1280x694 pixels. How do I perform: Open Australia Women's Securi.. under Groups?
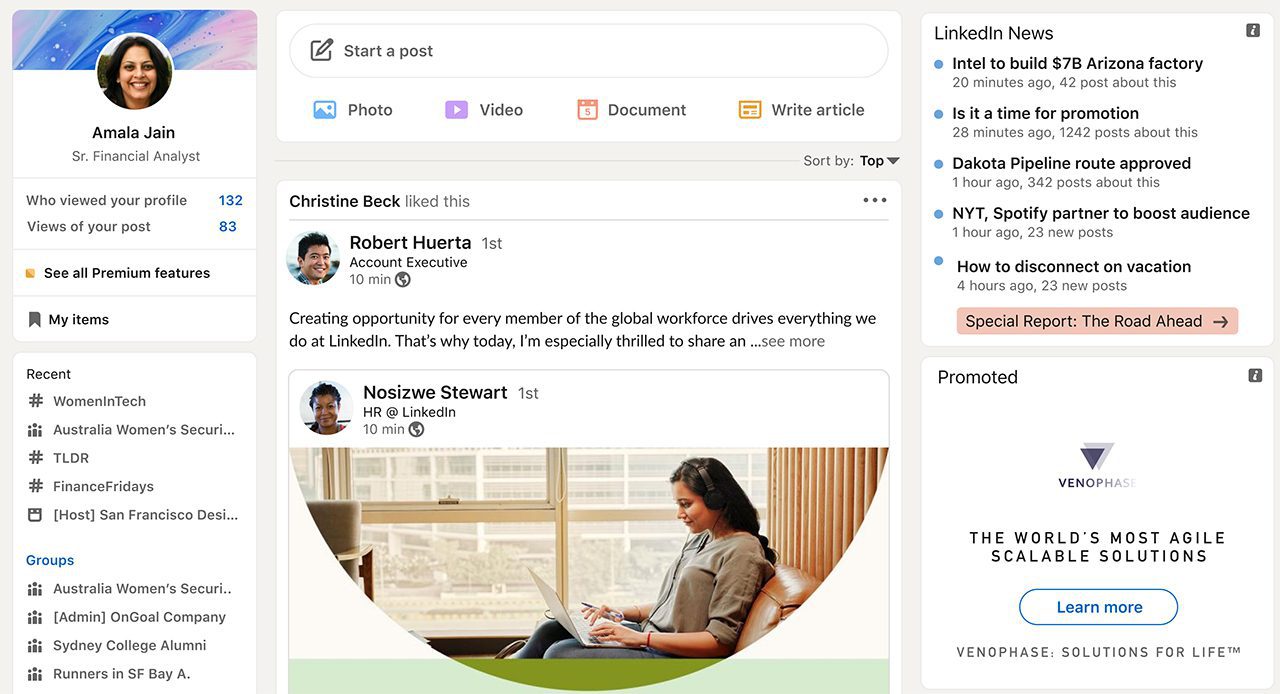pyautogui.click(x=142, y=589)
